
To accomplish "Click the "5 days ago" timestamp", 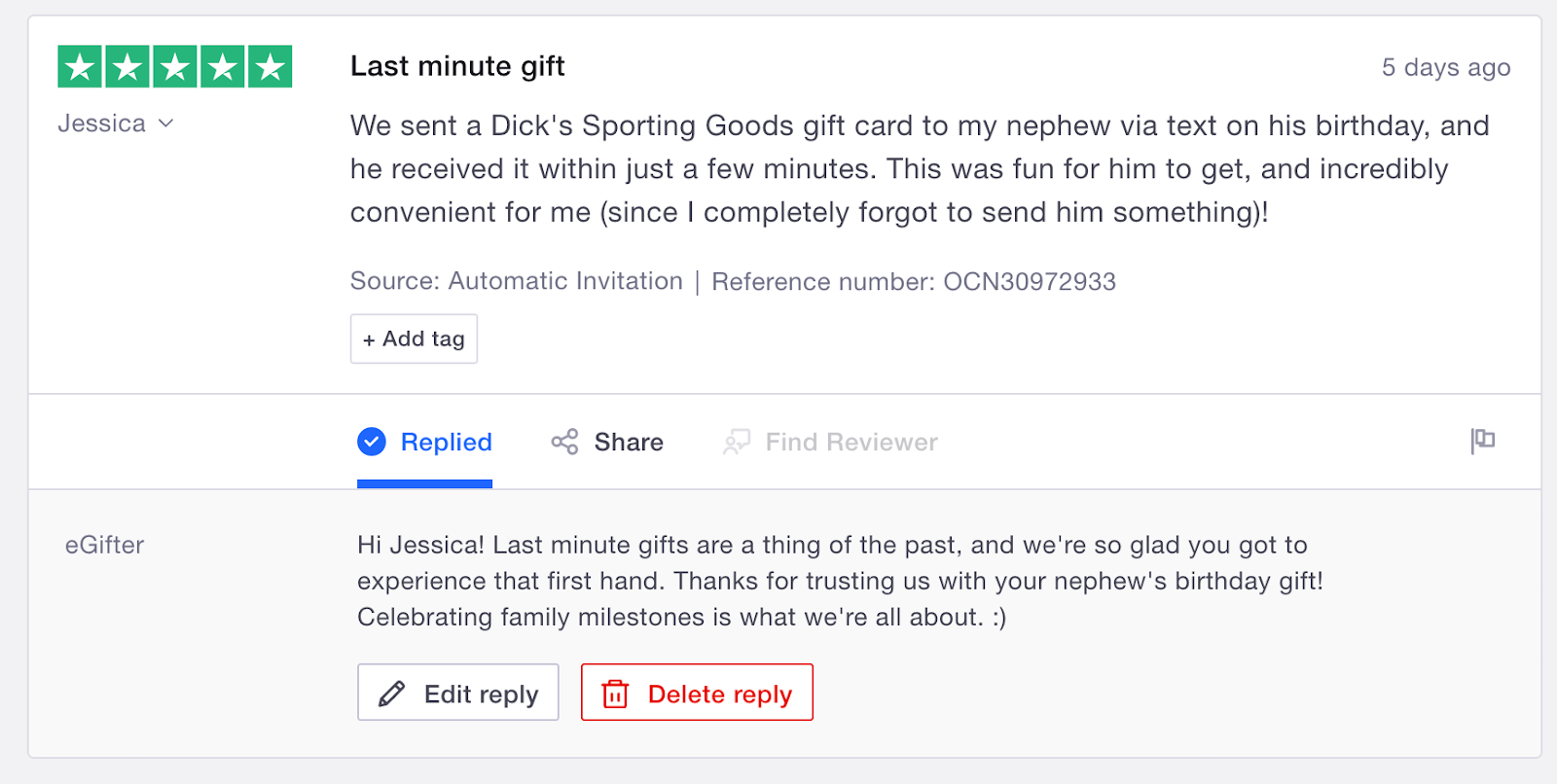I will 1446,67.
